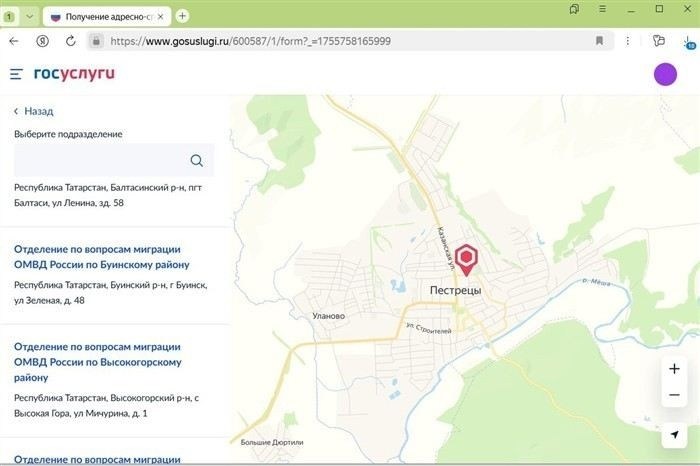The width and height of the screenshot is (700, 466).
Task: Focus the department search input field
Action: tap(100, 161)
